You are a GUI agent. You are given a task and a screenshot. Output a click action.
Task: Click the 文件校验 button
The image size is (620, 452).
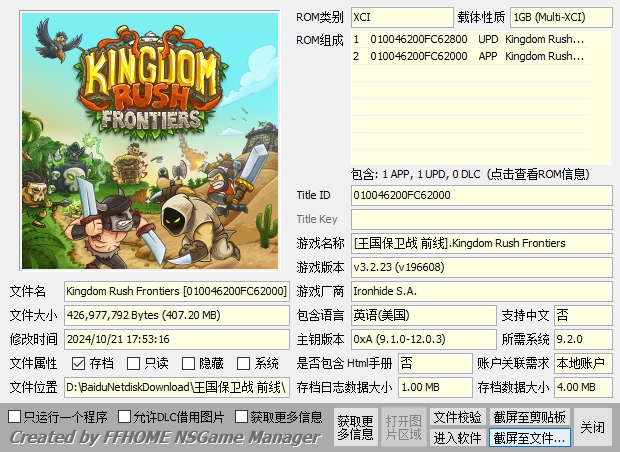pos(457,417)
